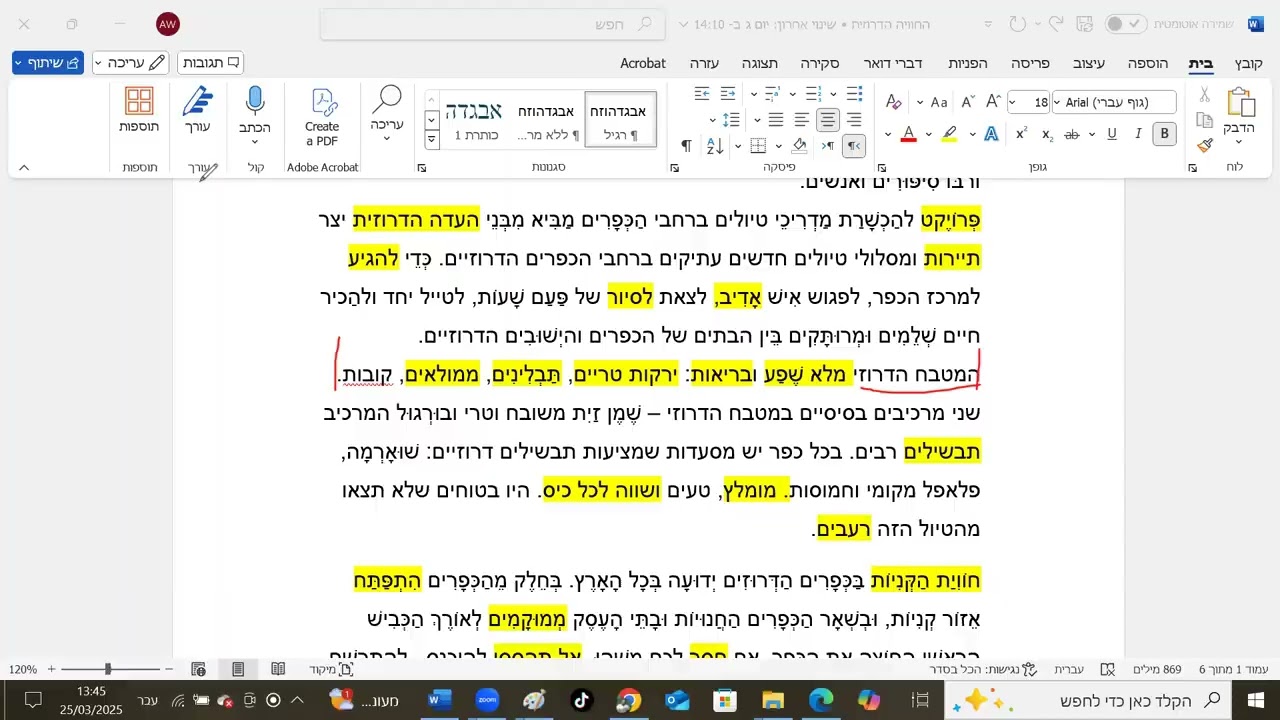
Task: Toggle Show/Hide paragraph marks
Action: 686,146
